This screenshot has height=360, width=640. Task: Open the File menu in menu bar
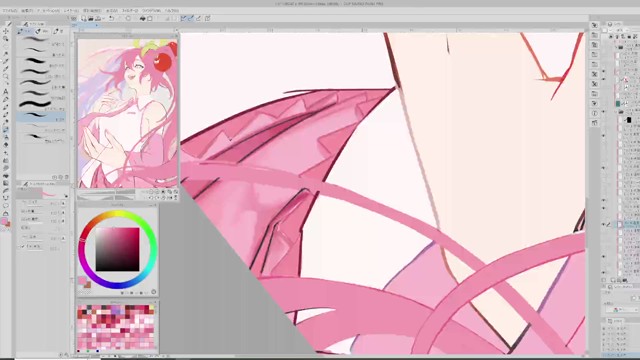tap(10, 11)
